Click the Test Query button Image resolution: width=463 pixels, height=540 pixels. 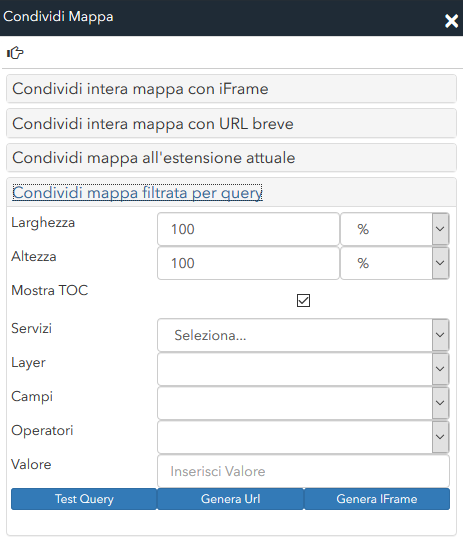[84, 499]
